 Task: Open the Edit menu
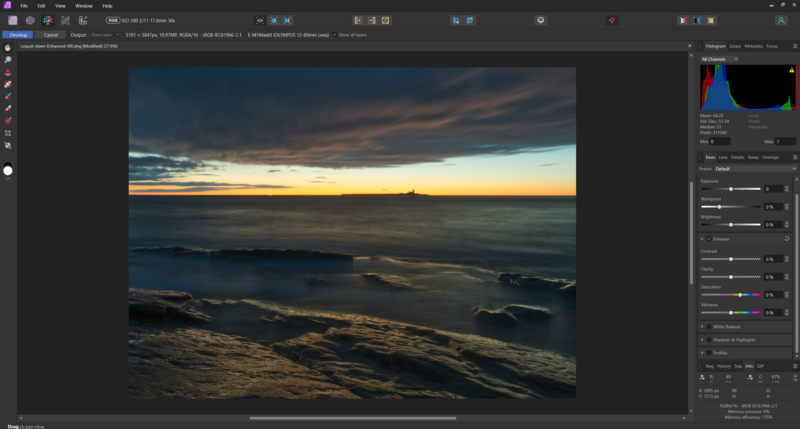pos(41,6)
